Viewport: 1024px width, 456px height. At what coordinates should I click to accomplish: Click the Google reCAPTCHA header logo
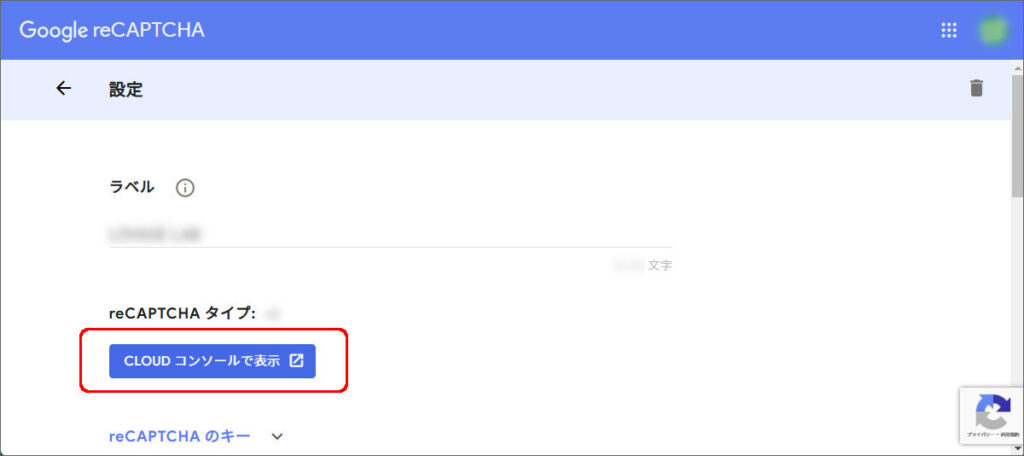[112, 30]
